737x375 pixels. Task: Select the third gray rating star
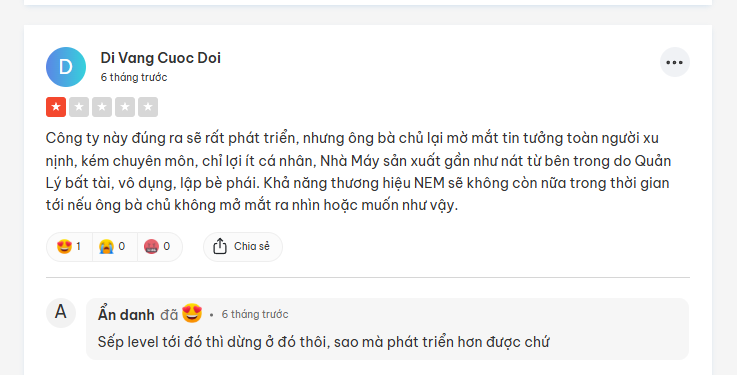coord(102,107)
